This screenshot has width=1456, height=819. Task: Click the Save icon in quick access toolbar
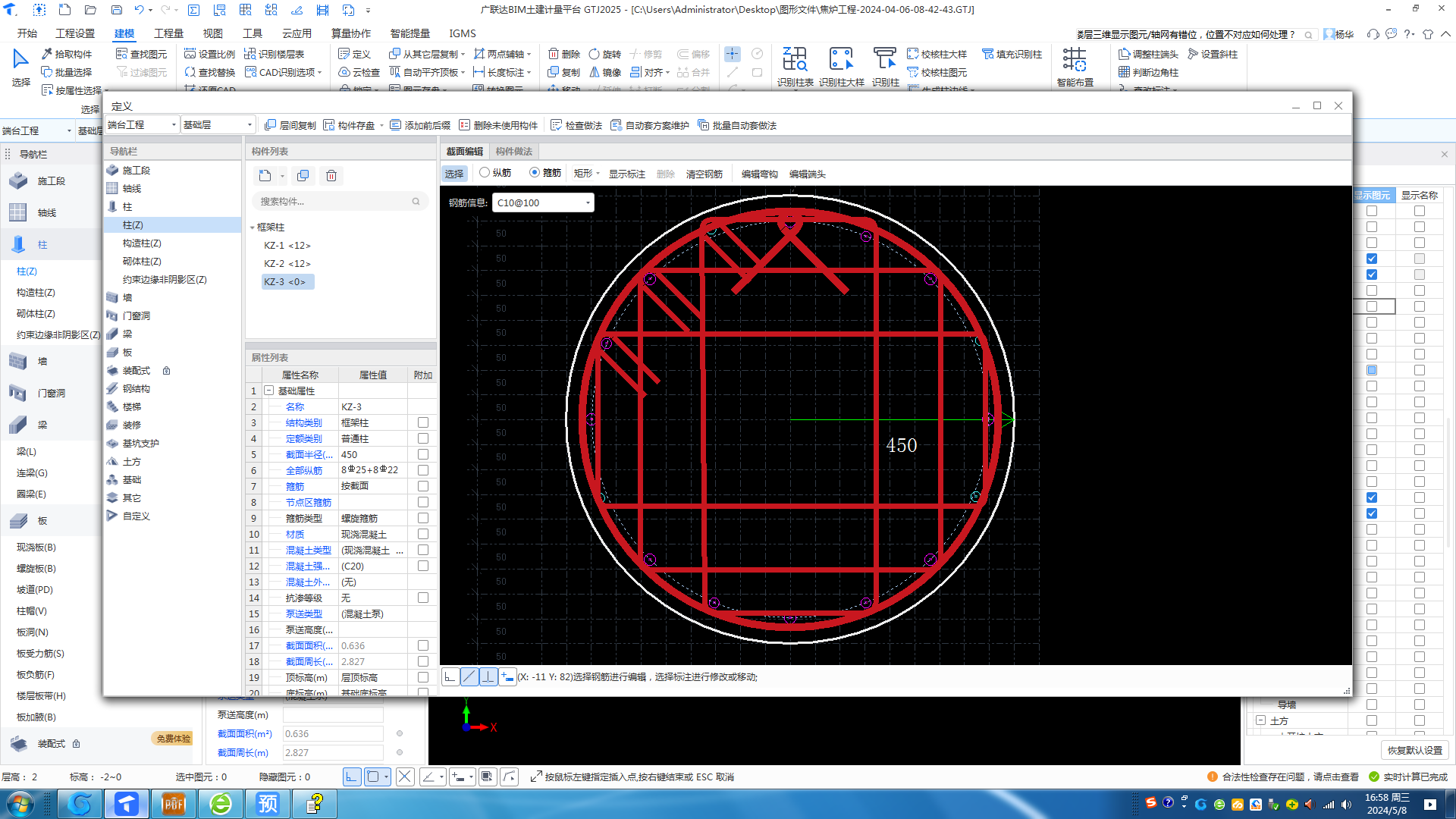[116, 10]
